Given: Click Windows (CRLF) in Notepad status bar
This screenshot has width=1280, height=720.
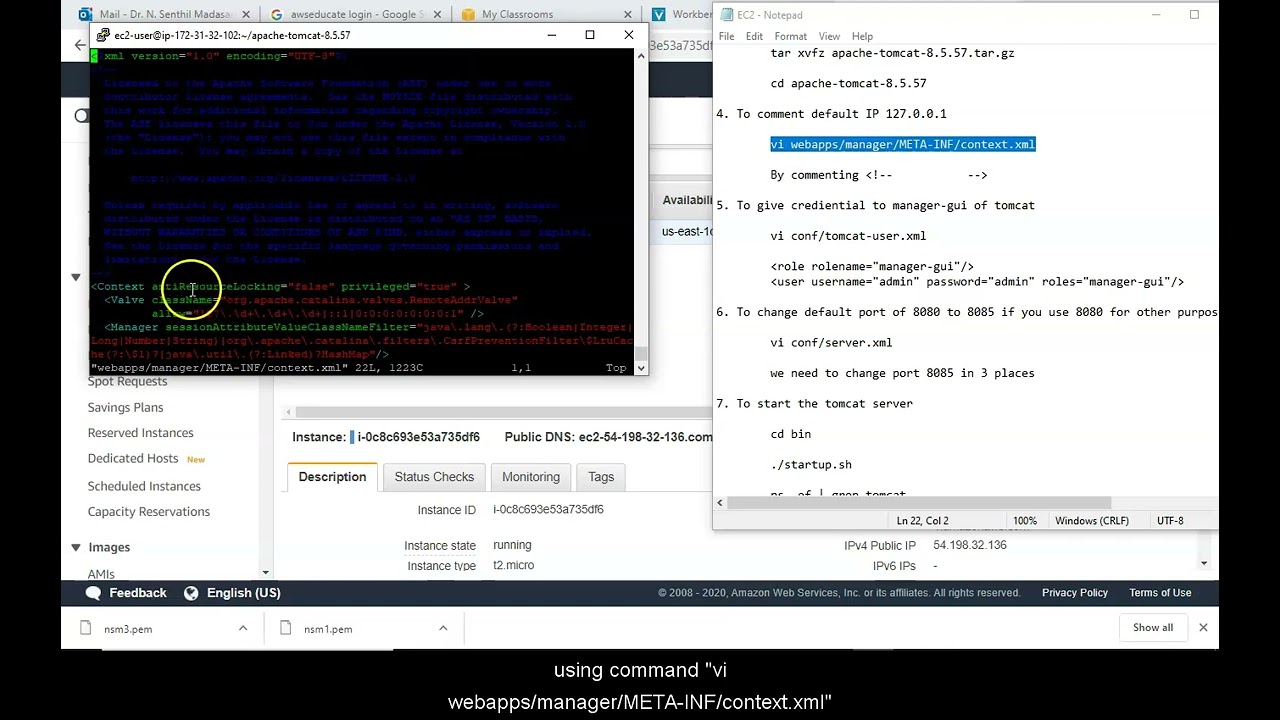Looking at the screenshot, I should (x=1092, y=521).
